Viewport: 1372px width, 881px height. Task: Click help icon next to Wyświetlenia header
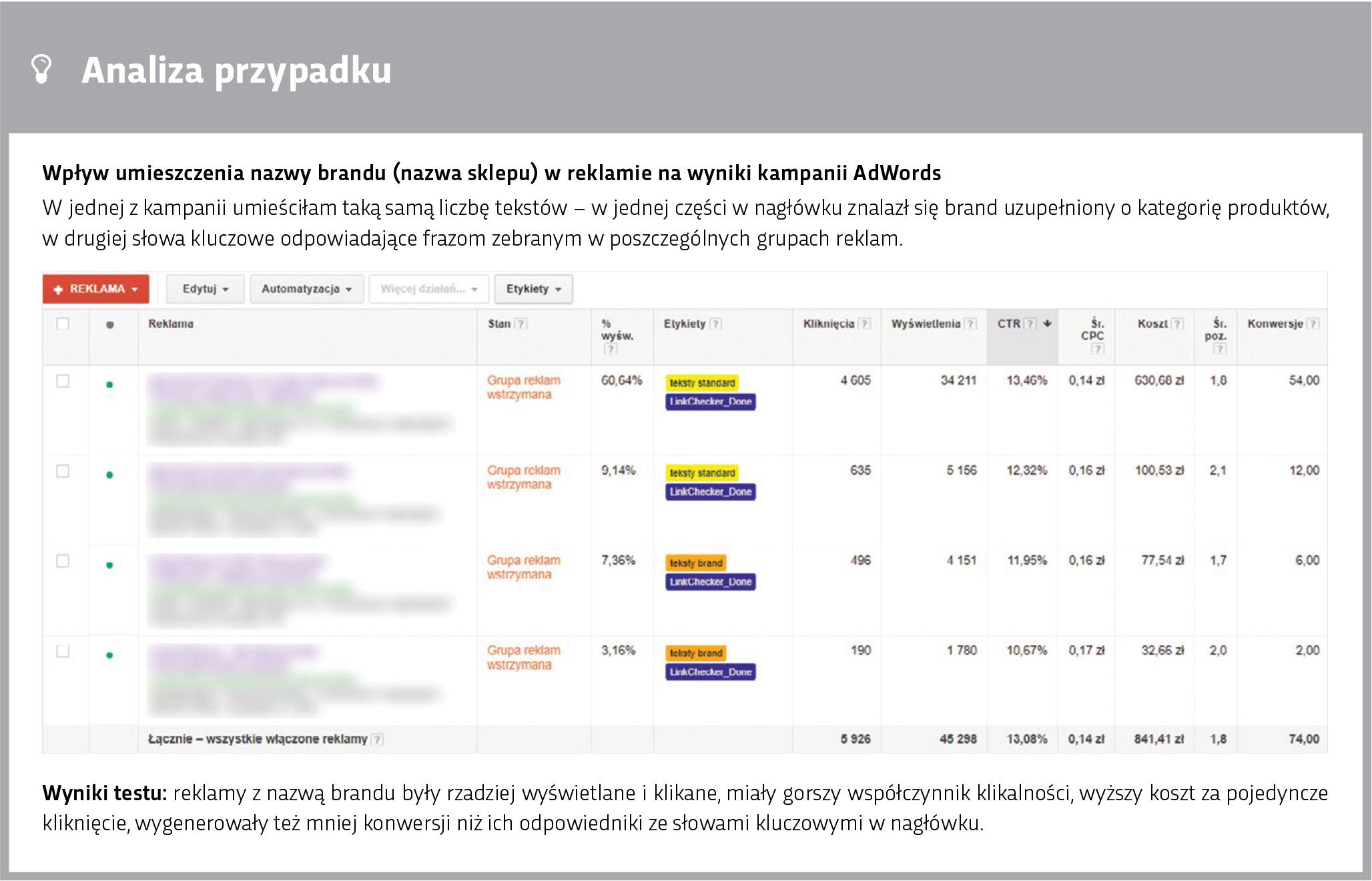971,324
